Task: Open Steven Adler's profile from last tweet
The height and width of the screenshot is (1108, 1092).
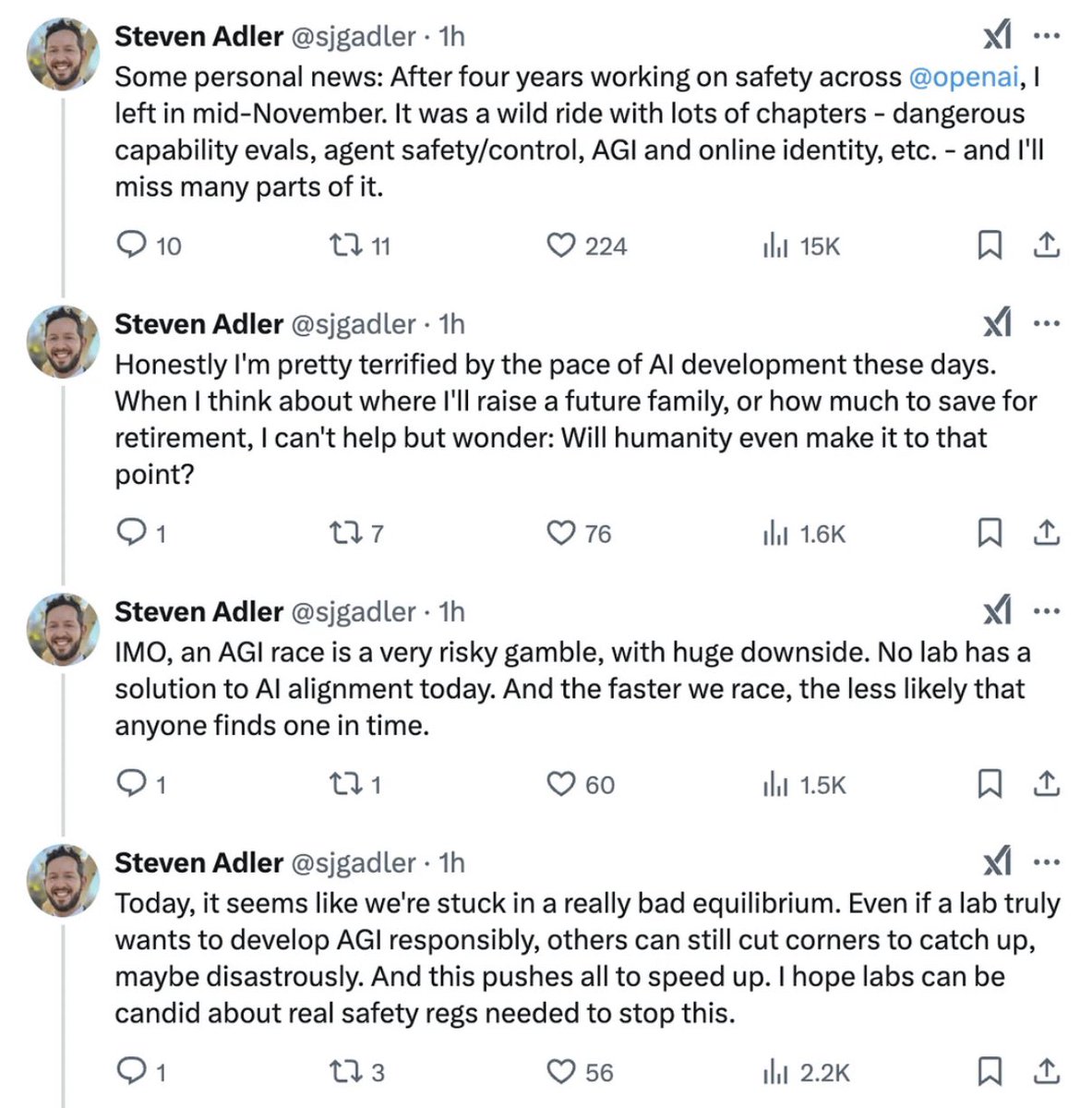Action: pyautogui.click(x=198, y=862)
